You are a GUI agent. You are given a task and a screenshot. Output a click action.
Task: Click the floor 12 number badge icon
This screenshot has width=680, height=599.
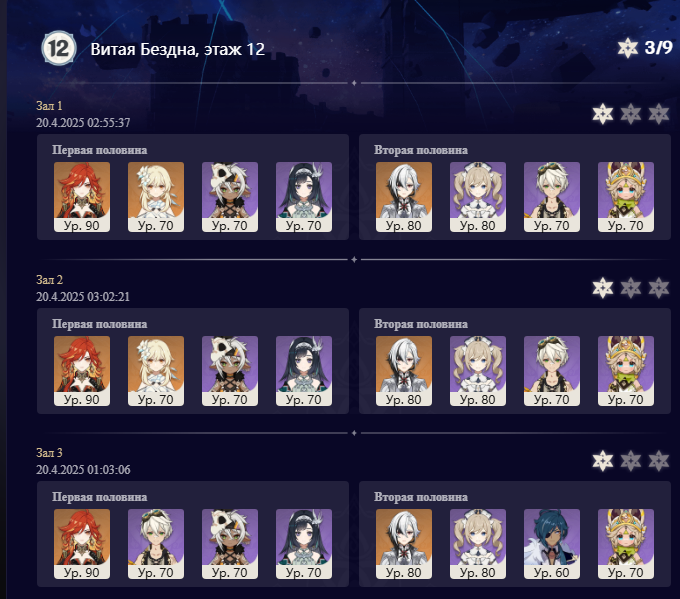59,49
